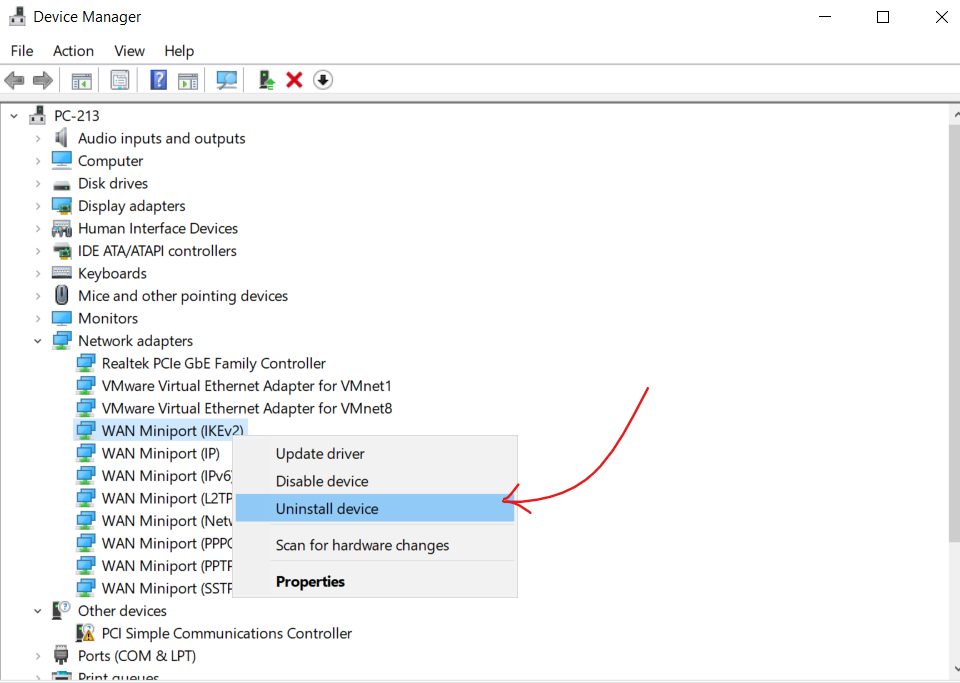Choose Uninstall device from context menu
The image size is (960, 683).
327,509
